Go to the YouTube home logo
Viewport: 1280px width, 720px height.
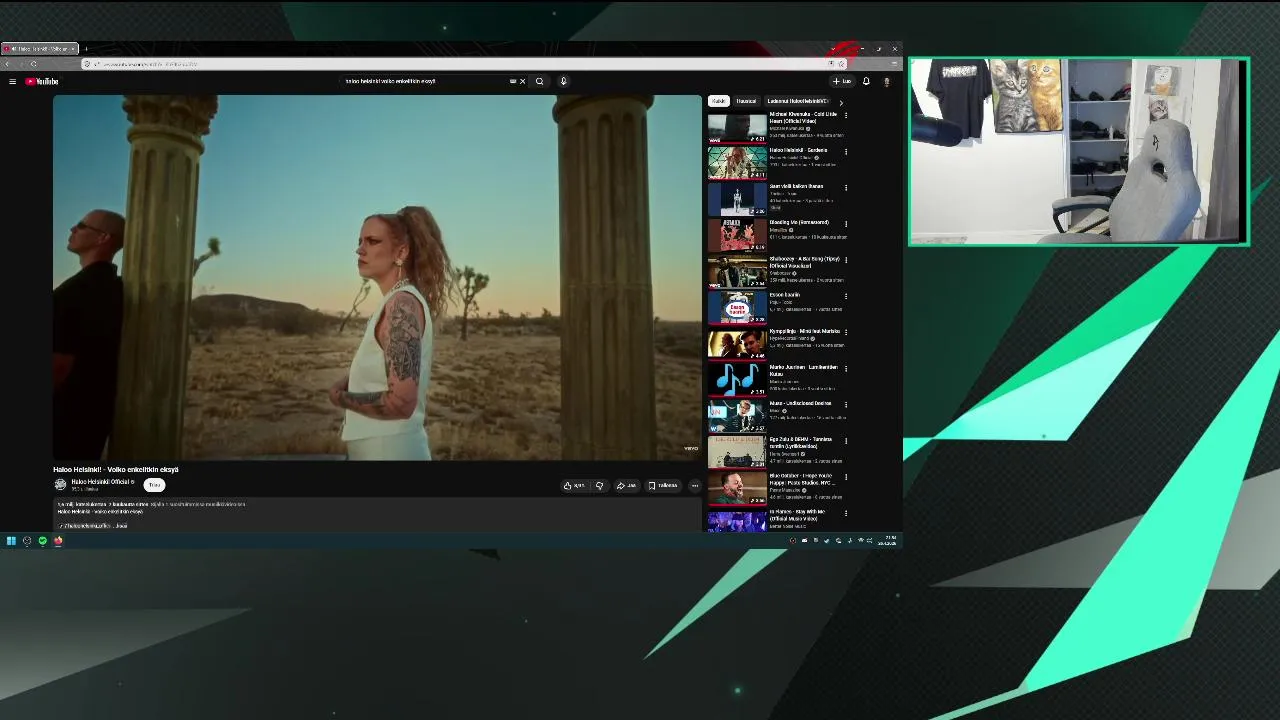42,81
